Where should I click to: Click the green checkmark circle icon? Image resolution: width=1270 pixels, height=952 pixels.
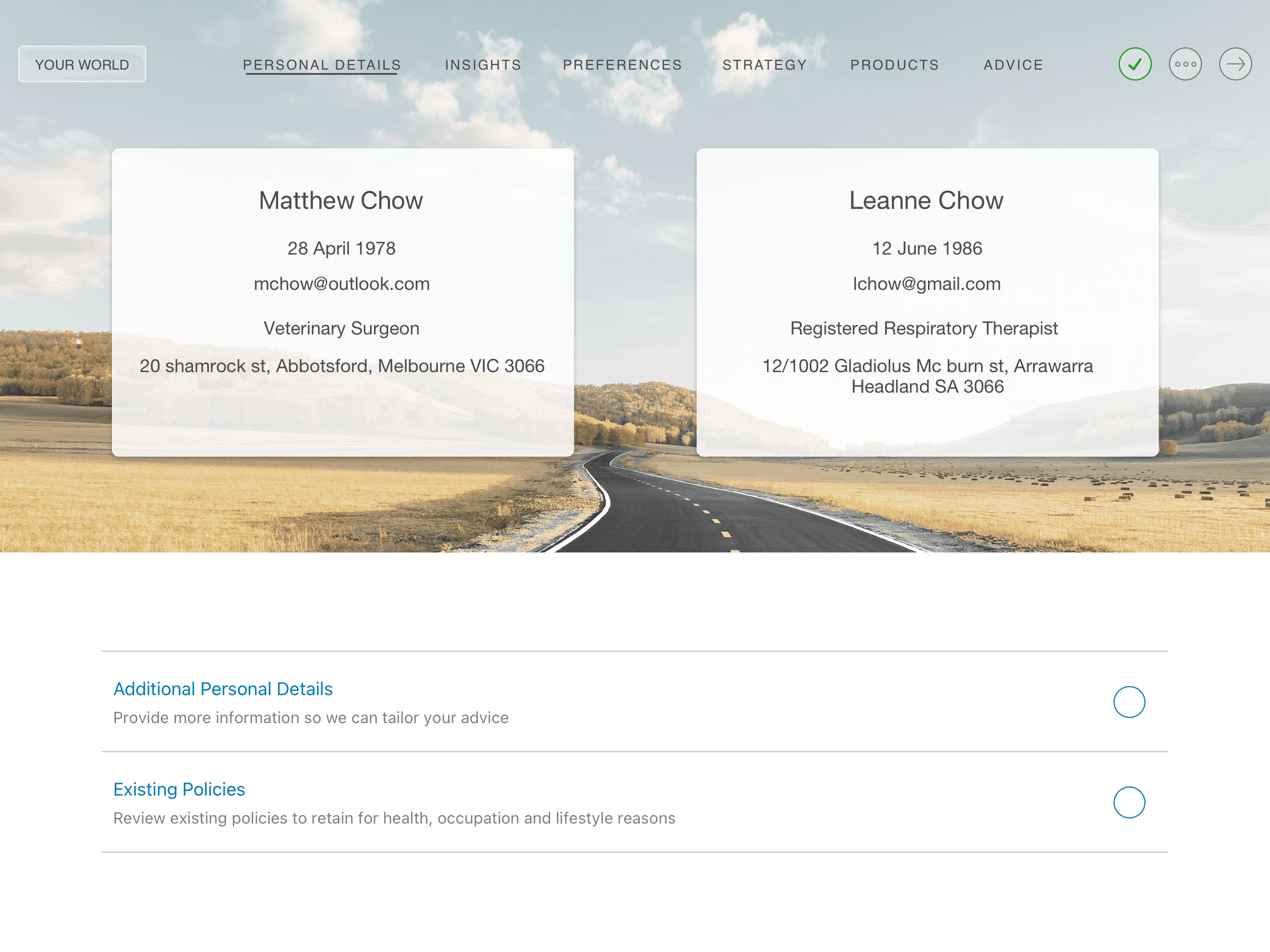(1135, 64)
